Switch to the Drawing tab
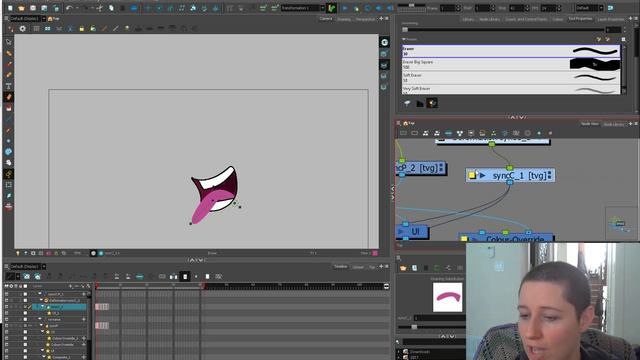Image resolution: width=640 pixels, height=360 pixels. tap(344, 19)
